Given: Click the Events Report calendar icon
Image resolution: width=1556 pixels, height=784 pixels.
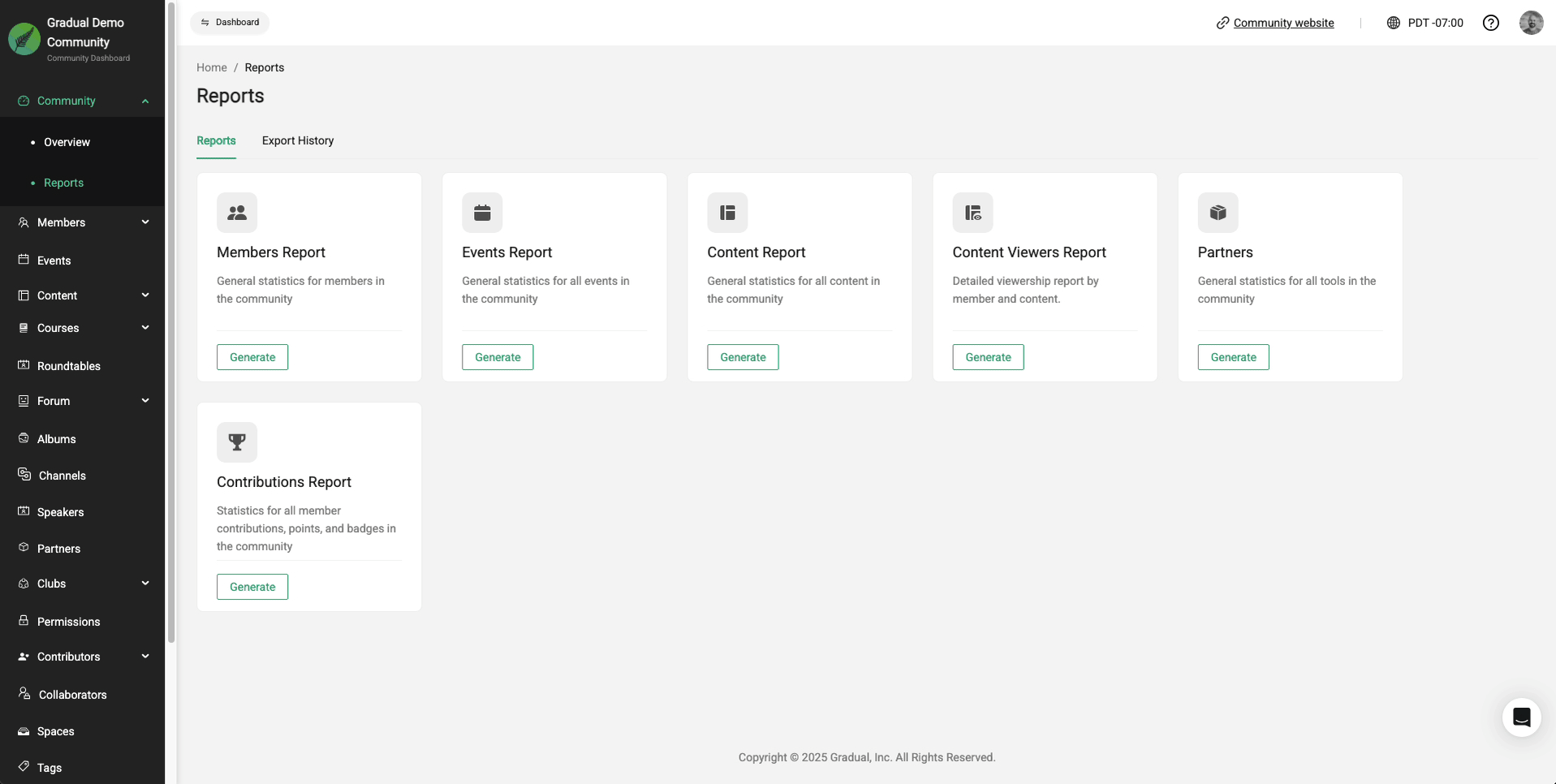Looking at the screenshot, I should pyautogui.click(x=482, y=213).
